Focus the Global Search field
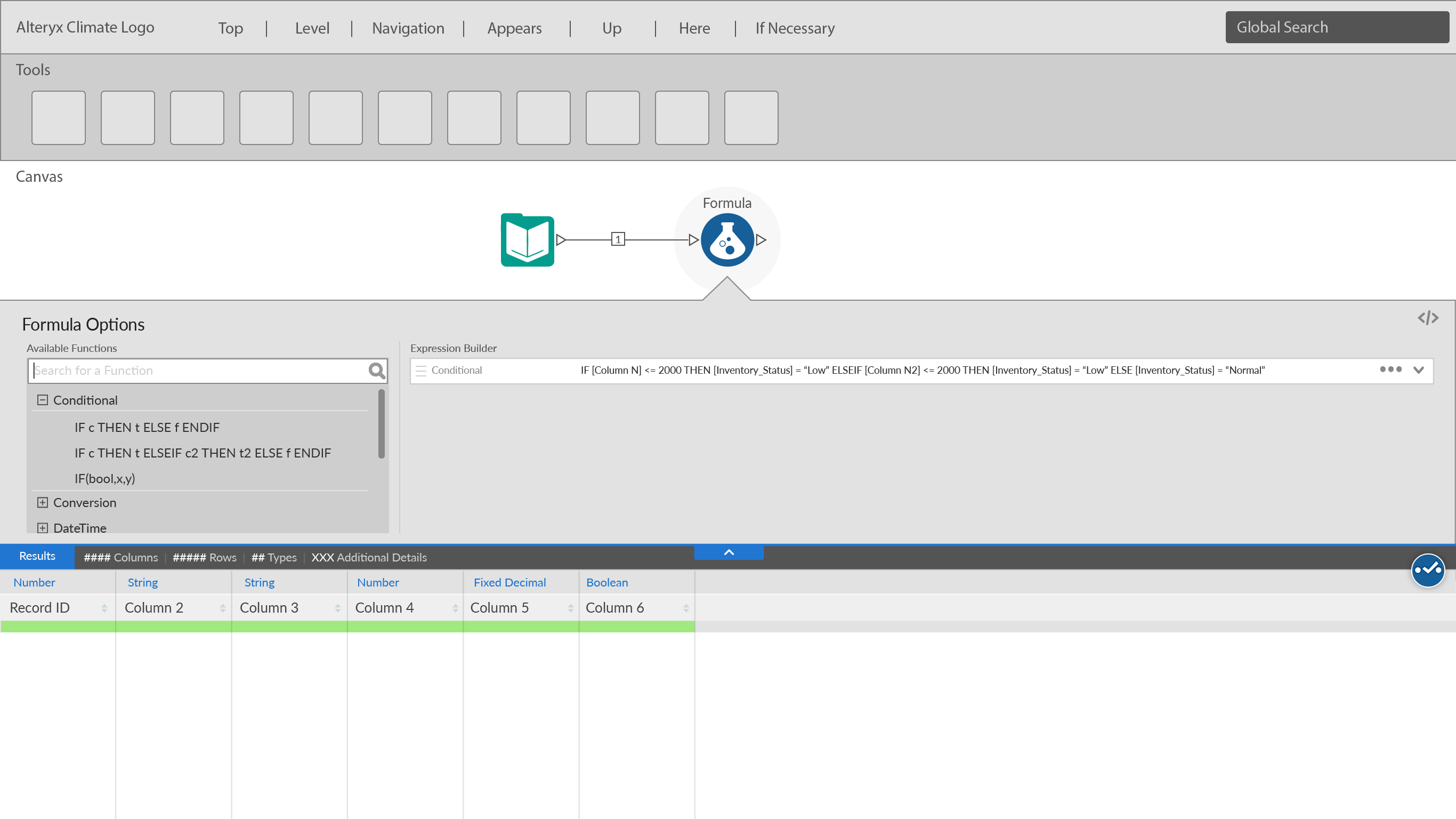Viewport: 1456px width, 819px height. [x=1336, y=27]
